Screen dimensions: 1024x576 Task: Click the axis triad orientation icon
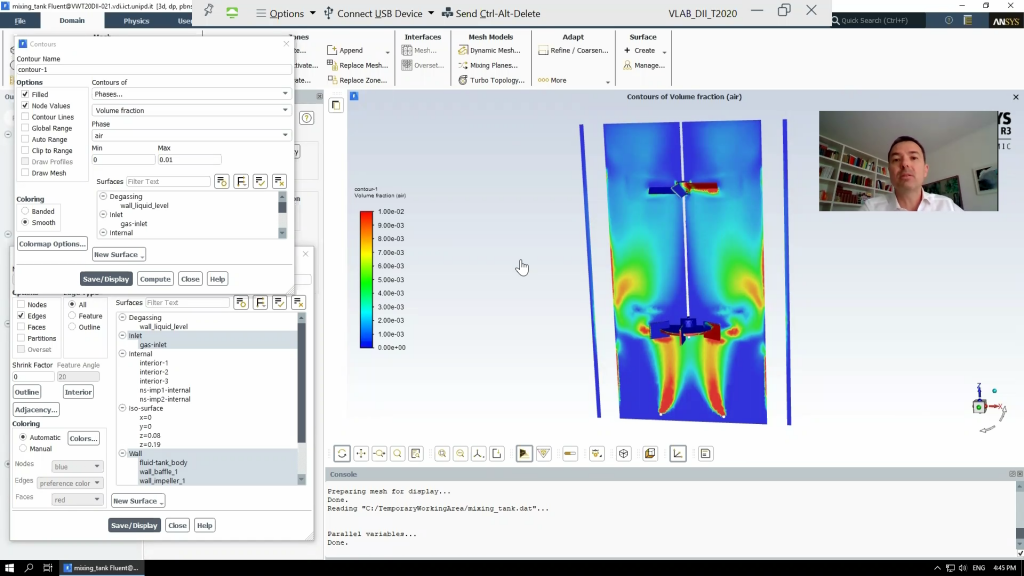[479, 454]
